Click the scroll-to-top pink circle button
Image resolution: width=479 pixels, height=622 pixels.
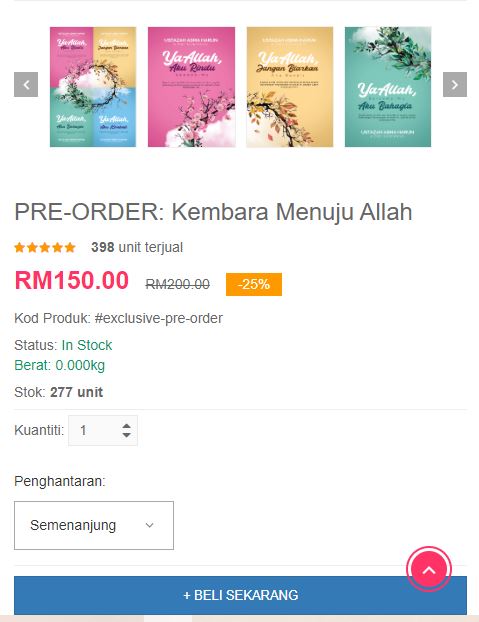(429, 569)
